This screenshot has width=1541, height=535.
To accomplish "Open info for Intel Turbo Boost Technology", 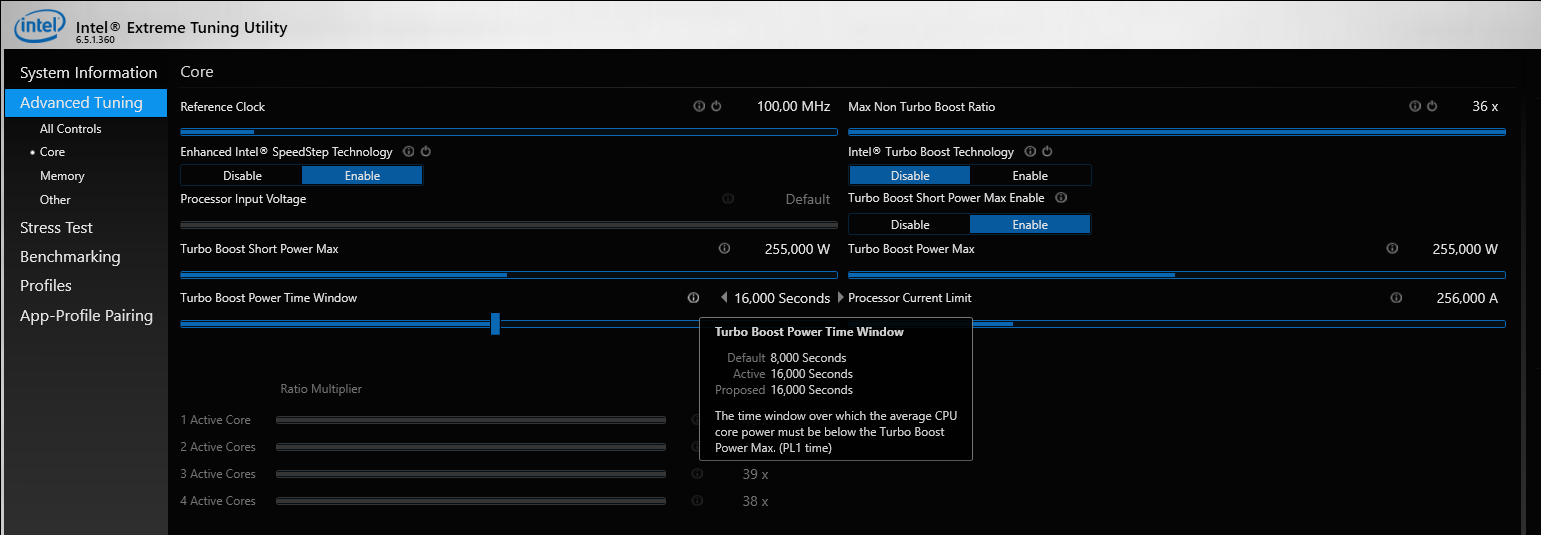I will (x=1030, y=152).
